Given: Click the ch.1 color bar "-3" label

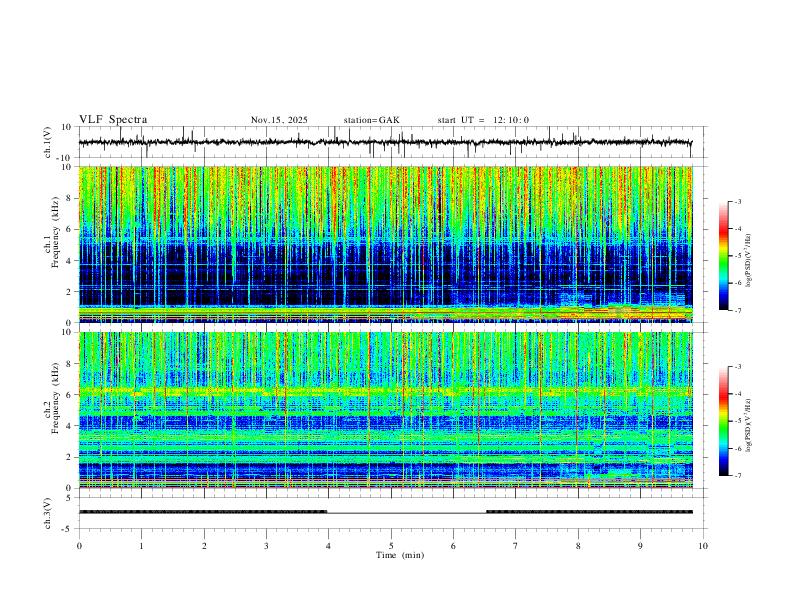Looking at the screenshot, I should click(x=737, y=201).
